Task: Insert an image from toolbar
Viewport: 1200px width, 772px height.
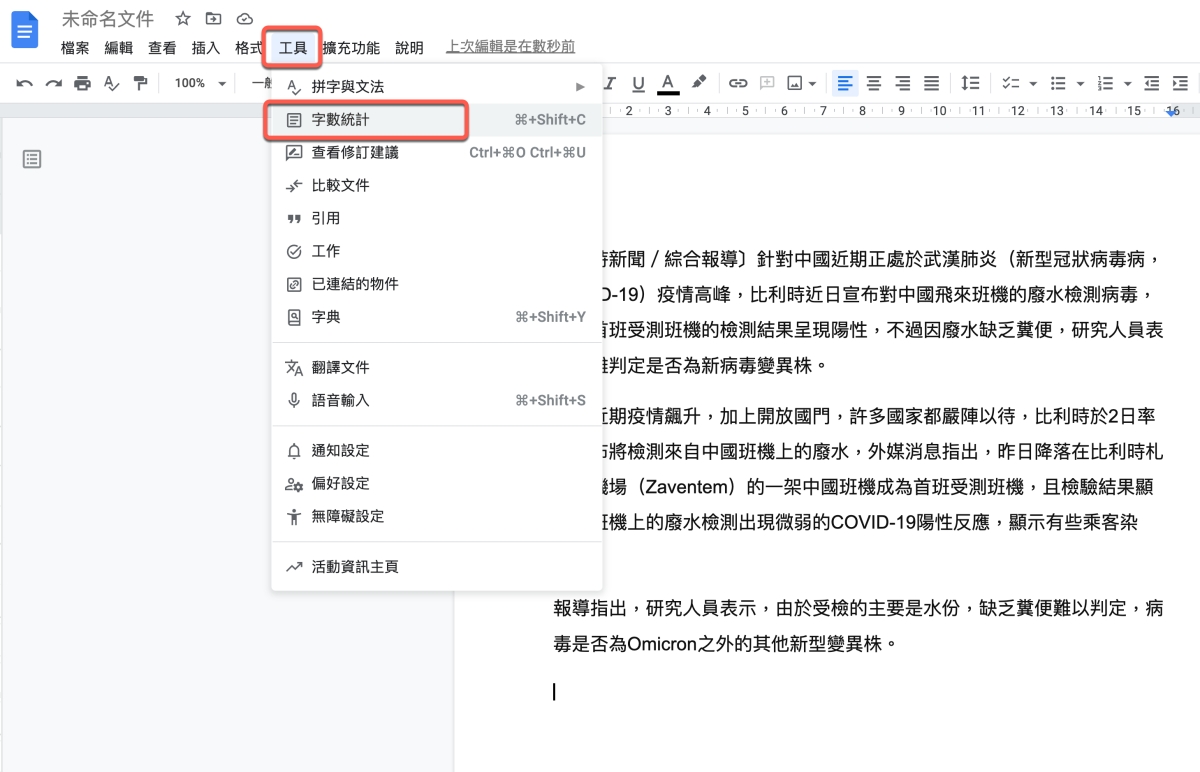Action: [x=796, y=83]
